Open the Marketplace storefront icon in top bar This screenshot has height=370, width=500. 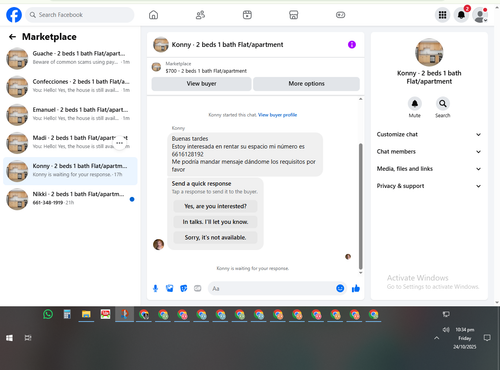coord(293,15)
